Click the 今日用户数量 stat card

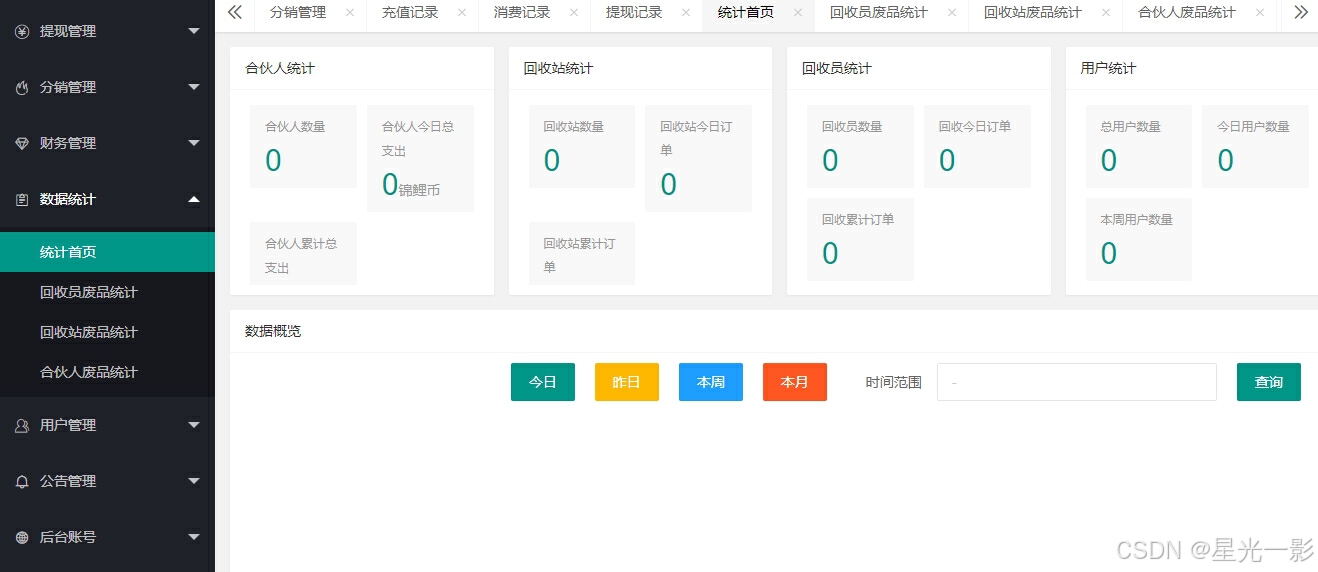1255,146
